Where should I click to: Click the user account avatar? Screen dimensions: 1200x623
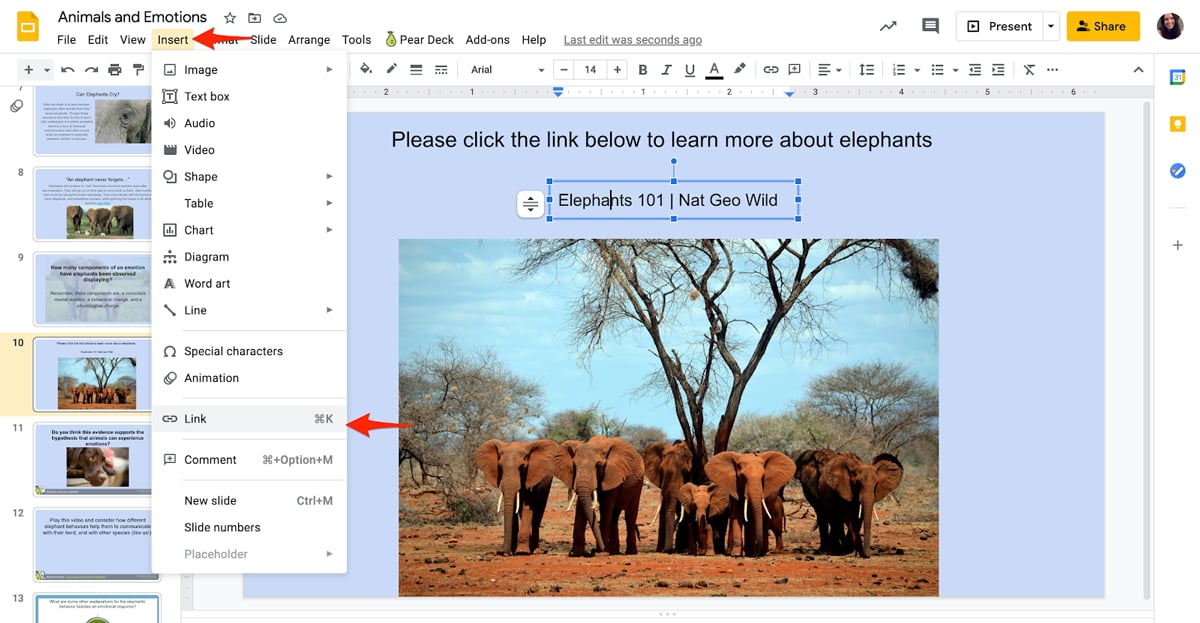click(x=1170, y=26)
